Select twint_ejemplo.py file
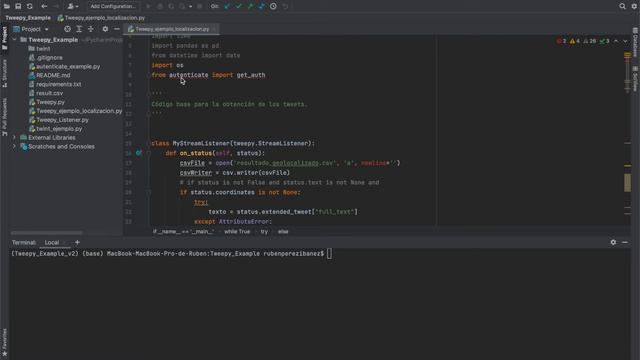The width and height of the screenshot is (640, 360). pos(56,129)
